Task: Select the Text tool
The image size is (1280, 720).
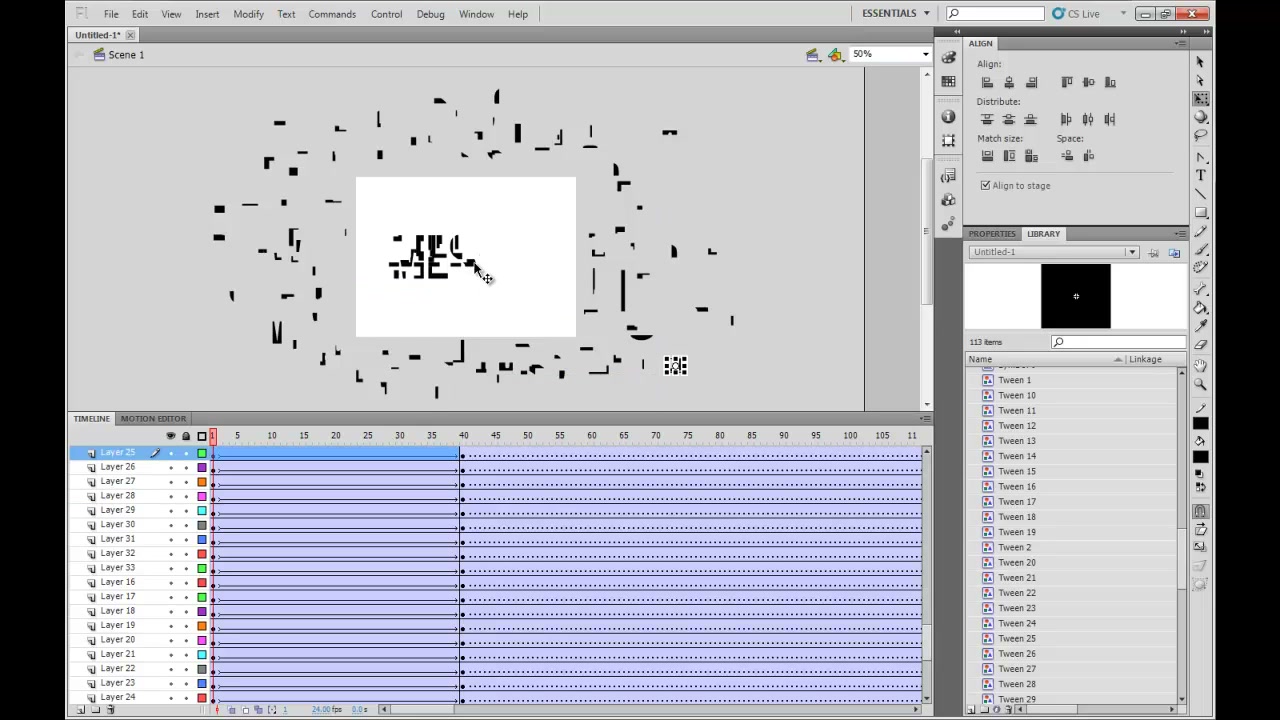Action: click(1201, 175)
